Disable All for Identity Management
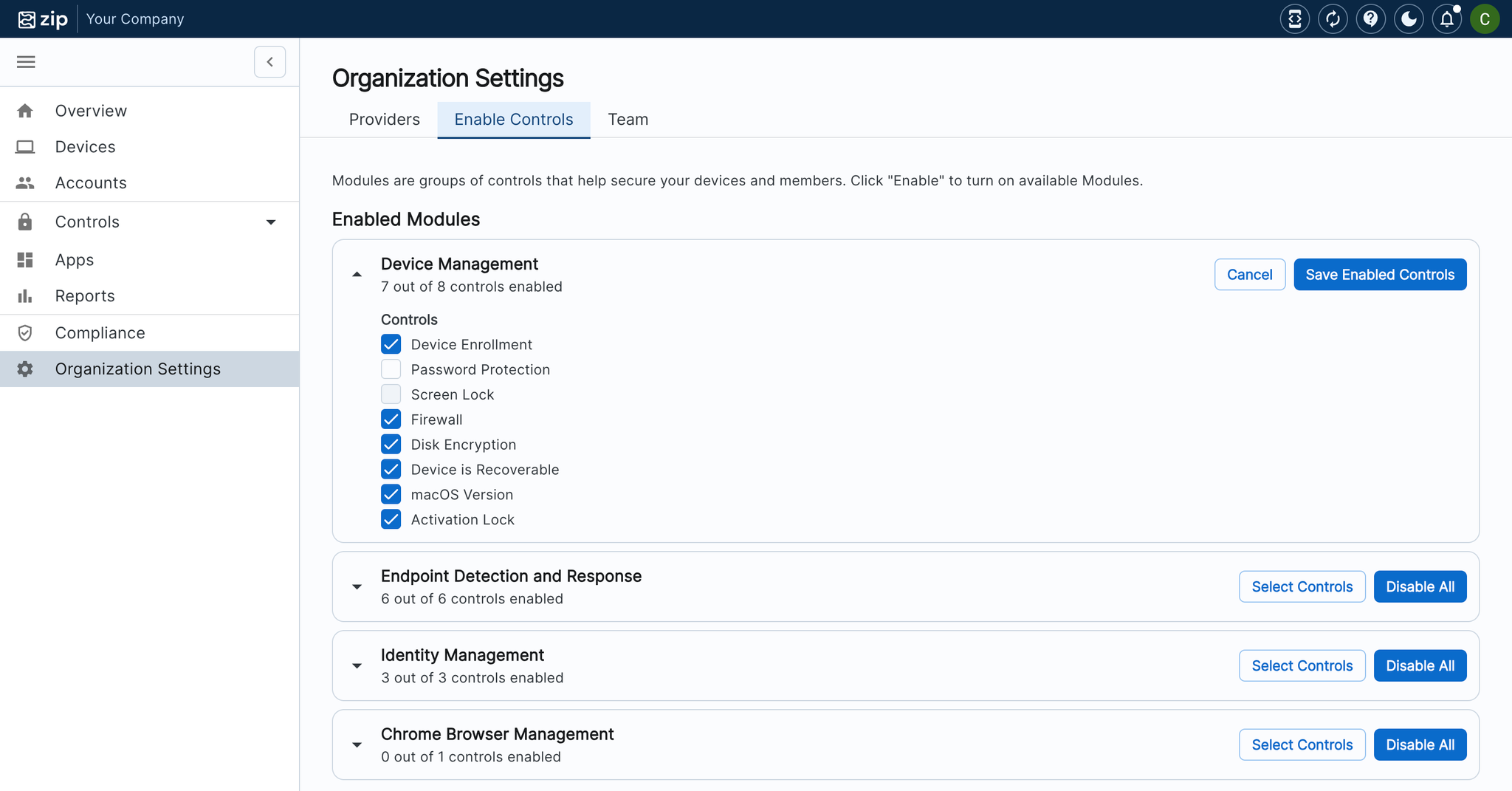 click(x=1419, y=665)
